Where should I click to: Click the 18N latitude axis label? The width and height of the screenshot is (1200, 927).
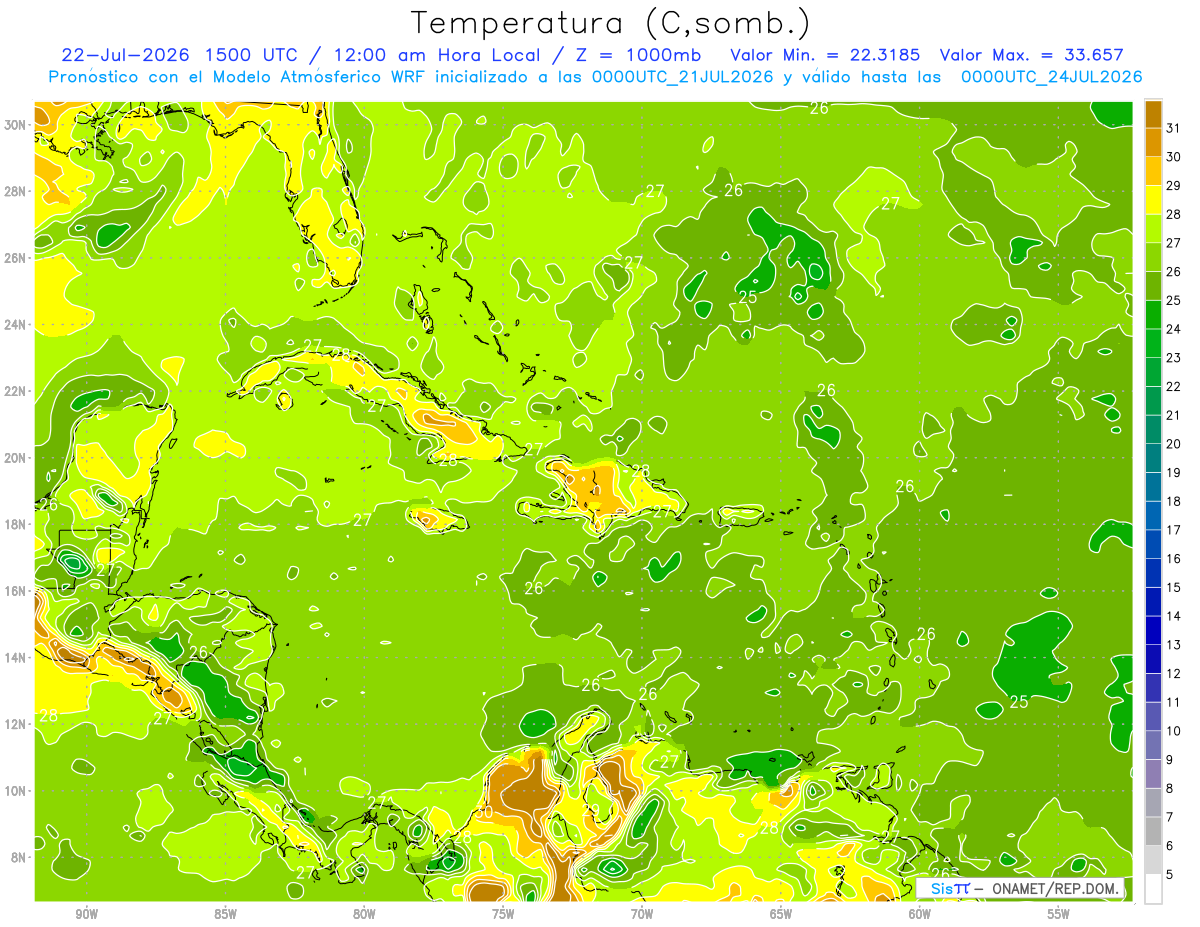(16, 524)
